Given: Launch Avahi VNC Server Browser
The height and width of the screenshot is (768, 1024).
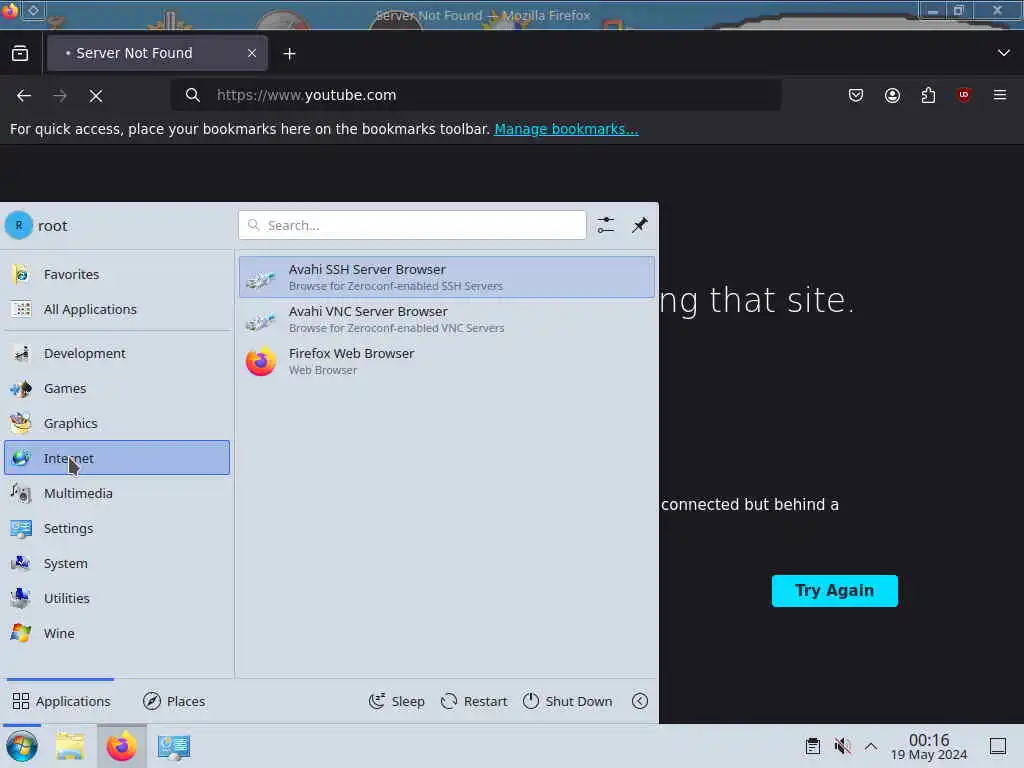Looking at the screenshot, I should pyautogui.click(x=447, y=319).
